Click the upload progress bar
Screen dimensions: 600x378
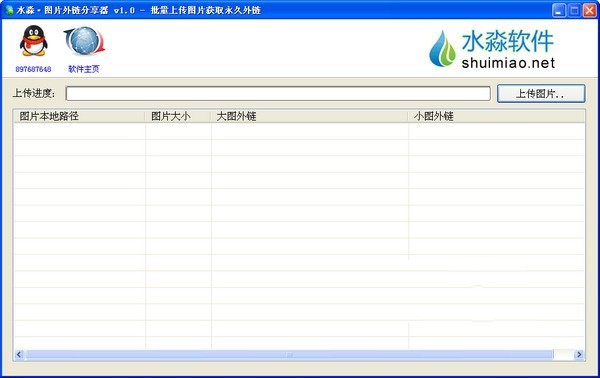(x=278, y=93)
